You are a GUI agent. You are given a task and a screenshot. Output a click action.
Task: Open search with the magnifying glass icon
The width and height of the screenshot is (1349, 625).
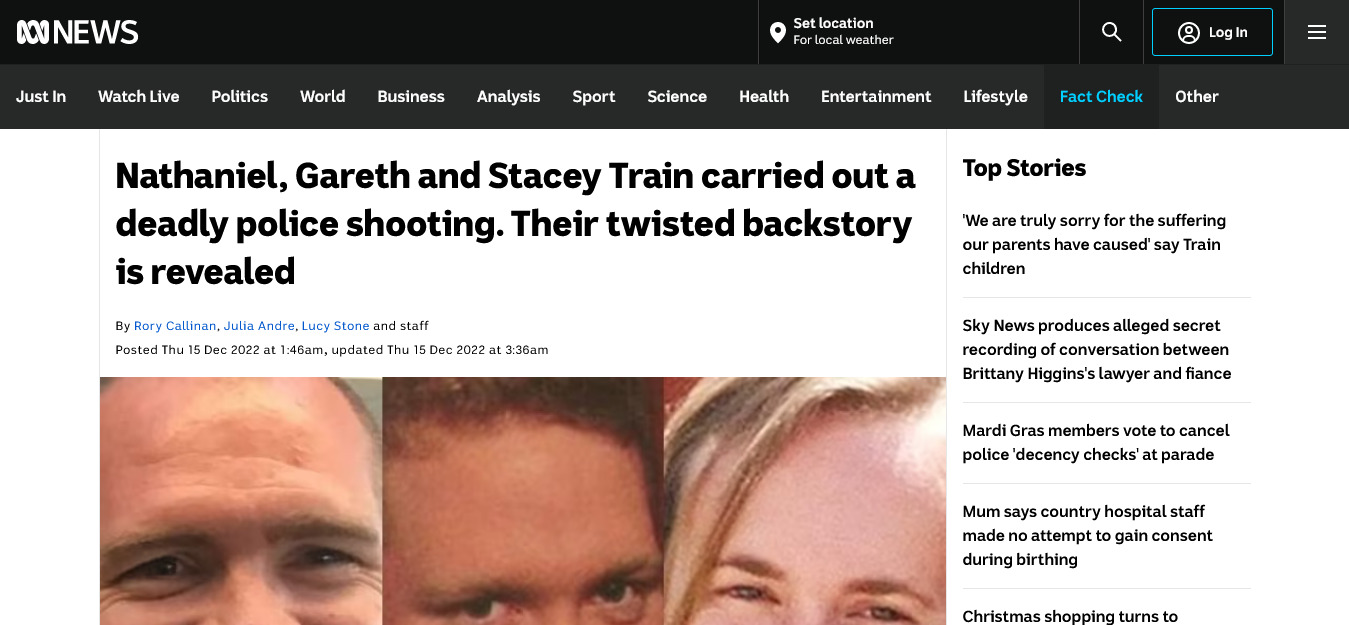1111,32
